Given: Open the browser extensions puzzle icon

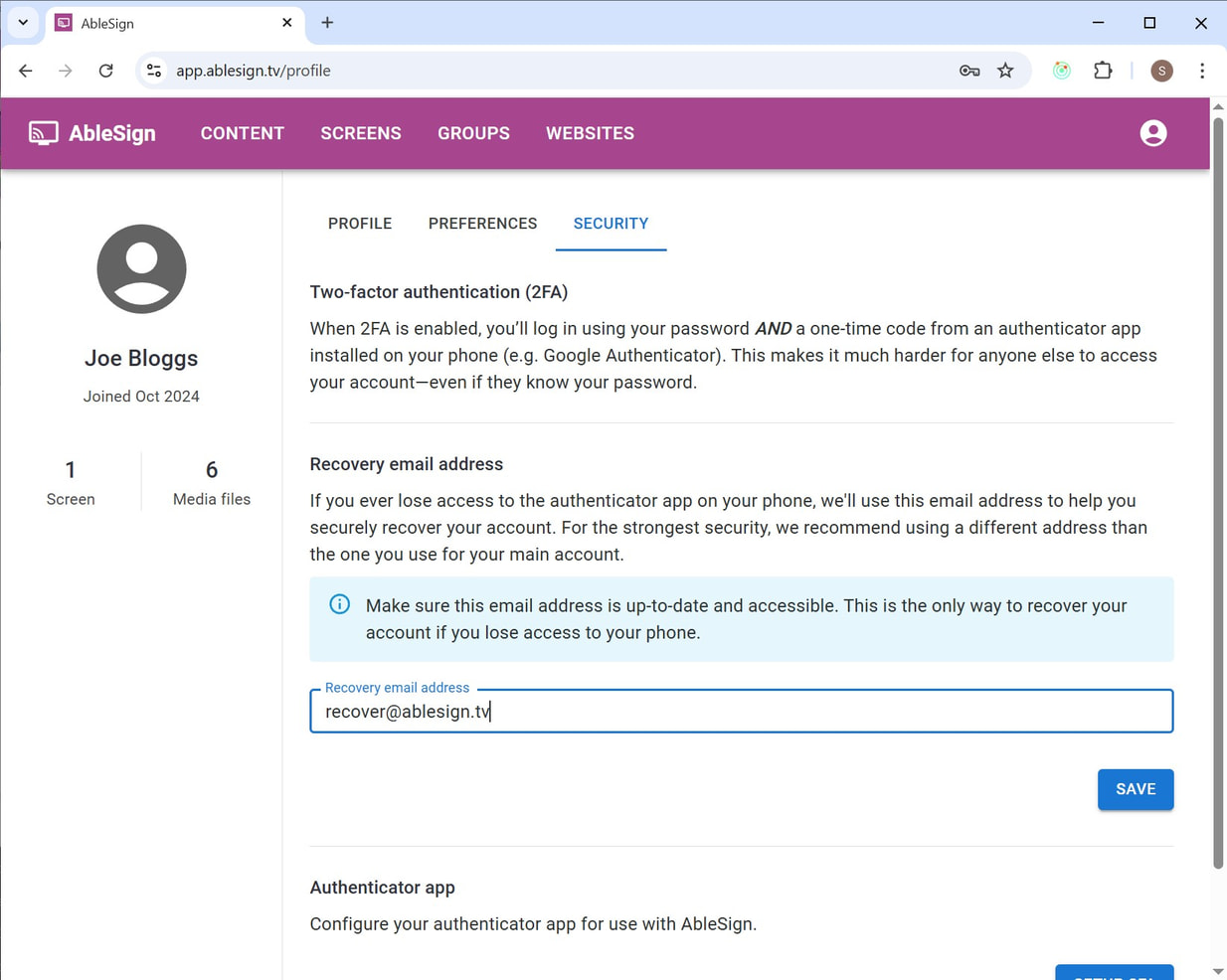Looking at the screenshot, I should [1103, 71].
